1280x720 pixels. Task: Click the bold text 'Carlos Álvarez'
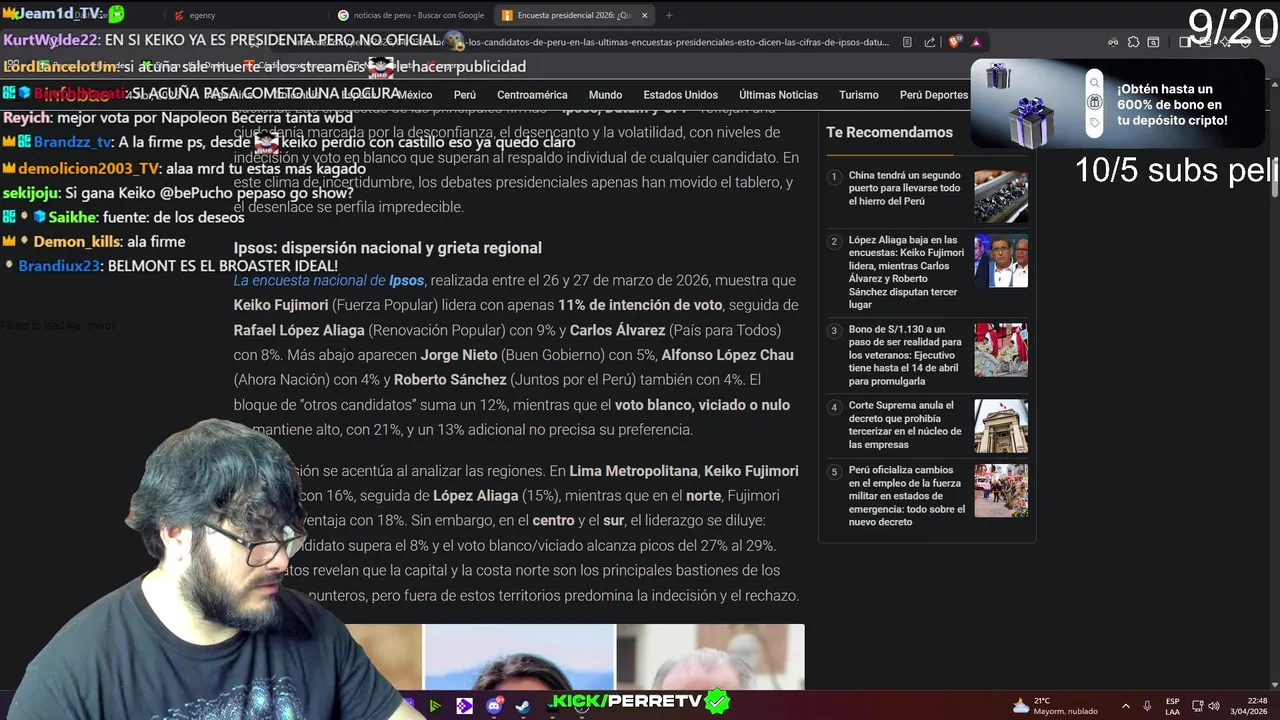[617, 330]
